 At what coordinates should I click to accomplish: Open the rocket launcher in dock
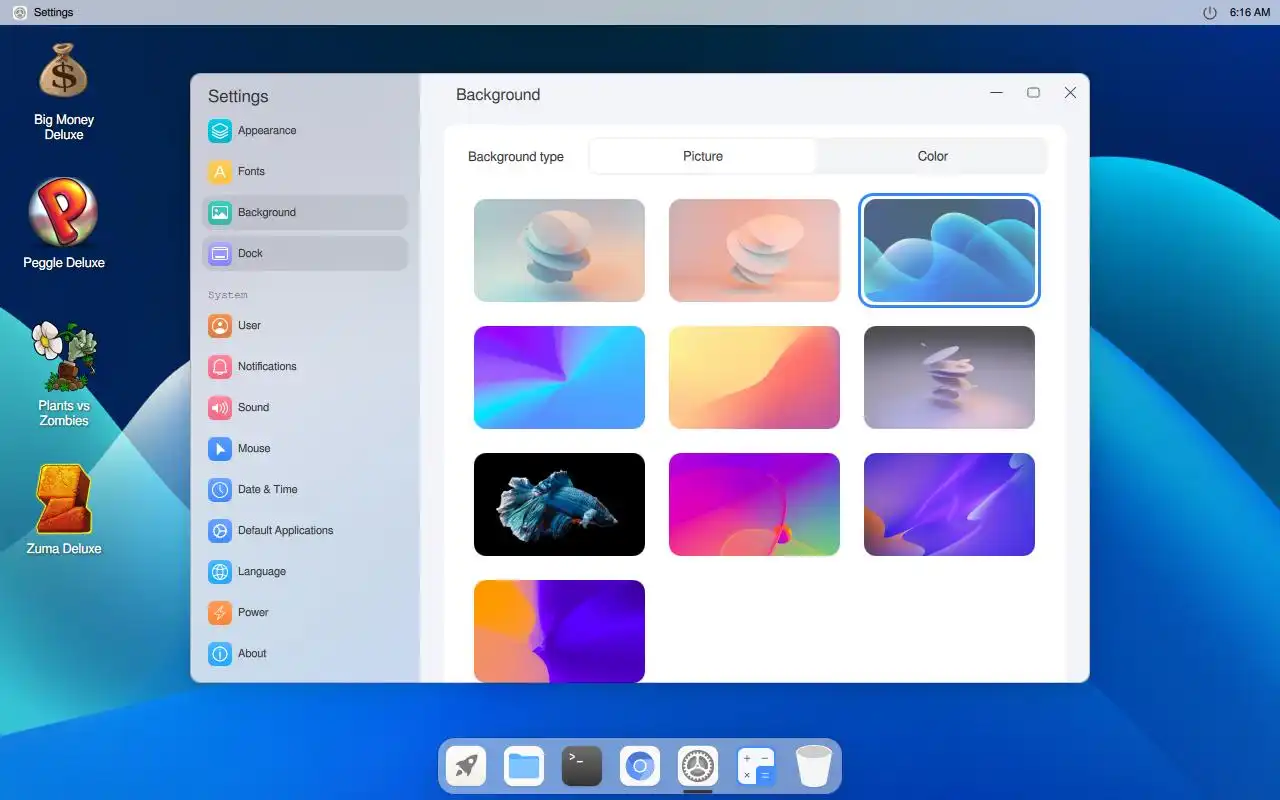pyautogui.click(x=466, y=767)
